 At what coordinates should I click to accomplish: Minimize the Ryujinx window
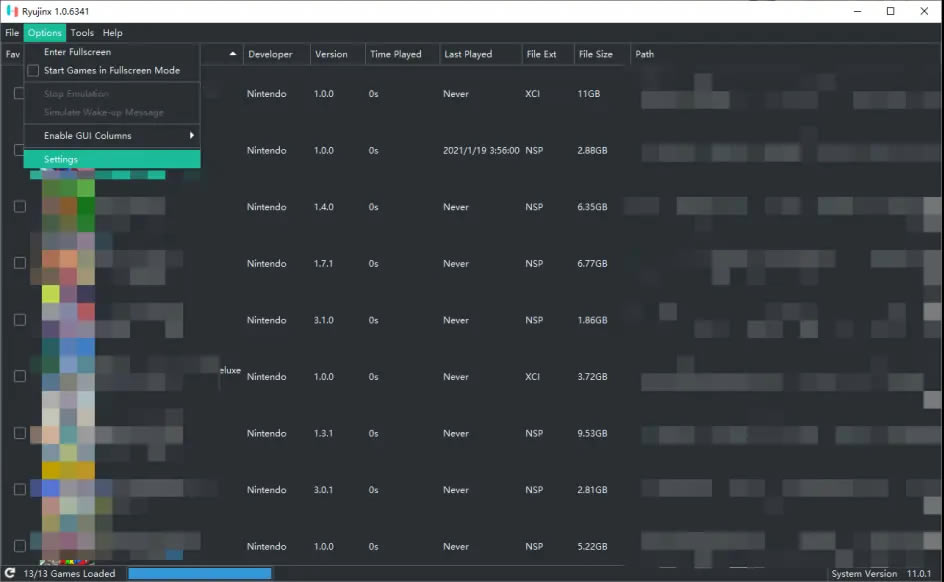tap(857, 11)
